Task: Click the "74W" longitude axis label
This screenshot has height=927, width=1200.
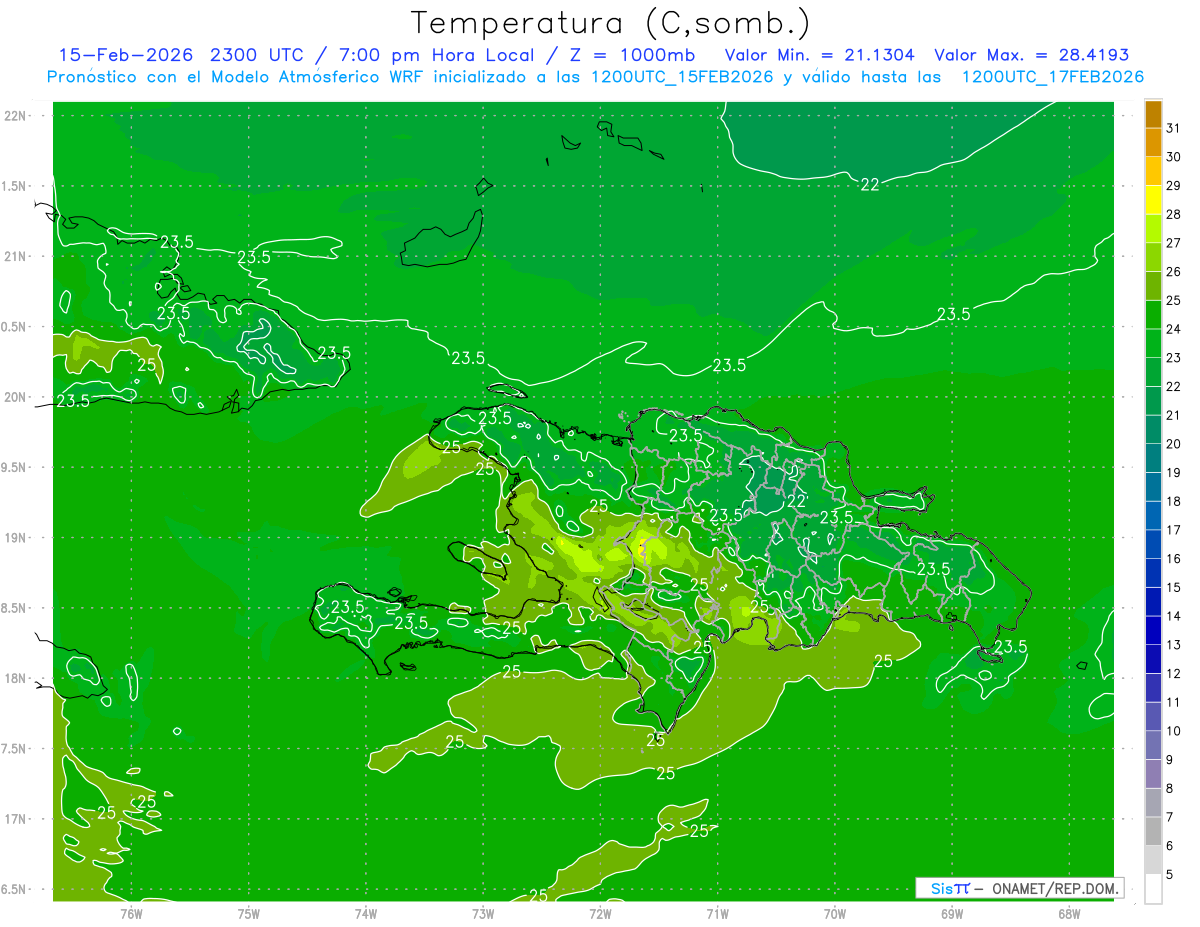Action: [x=365, y=913]
